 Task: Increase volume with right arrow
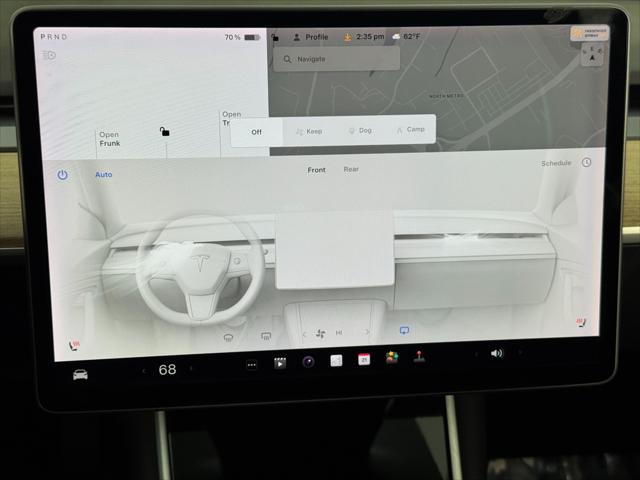pyautogui.click(x=520, y=352)
